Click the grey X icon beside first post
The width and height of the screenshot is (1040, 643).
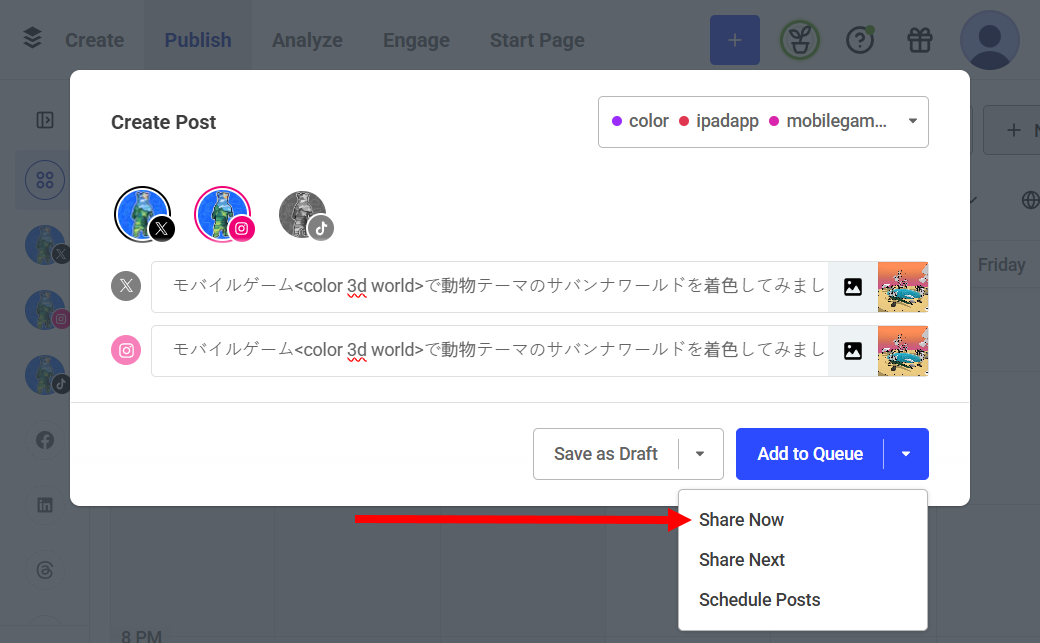click(126, 286)
